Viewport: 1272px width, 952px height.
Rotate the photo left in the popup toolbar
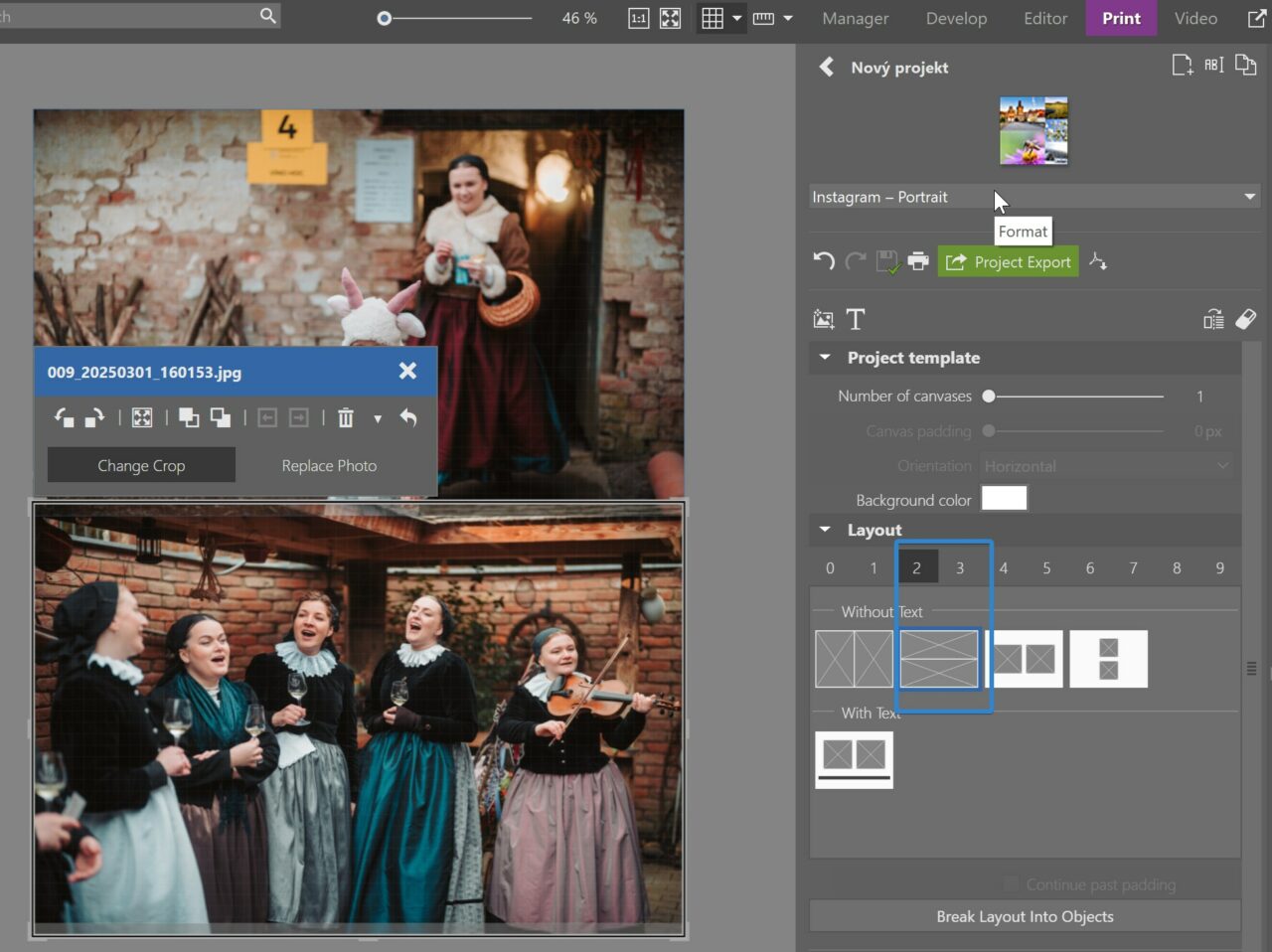pyautogui.click(x=64, y=418)
